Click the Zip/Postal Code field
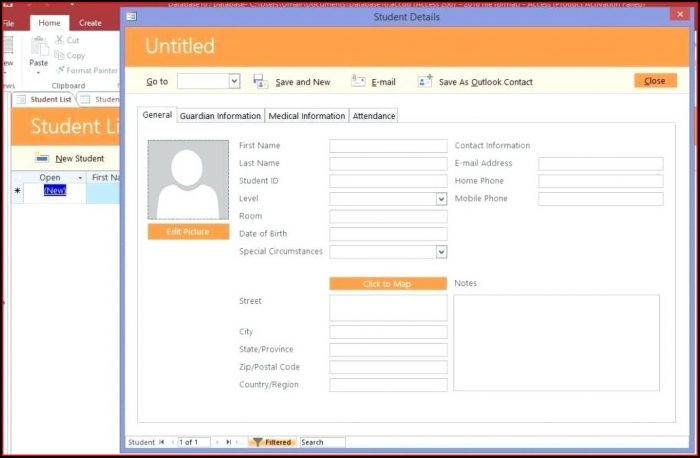The width and height of the screenshot is (700, 458). [x=388, y=367]
